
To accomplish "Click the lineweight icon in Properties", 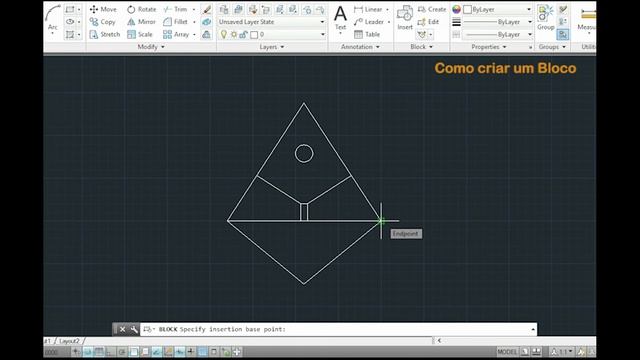I will pyautogui.click(x=456, y=22).
